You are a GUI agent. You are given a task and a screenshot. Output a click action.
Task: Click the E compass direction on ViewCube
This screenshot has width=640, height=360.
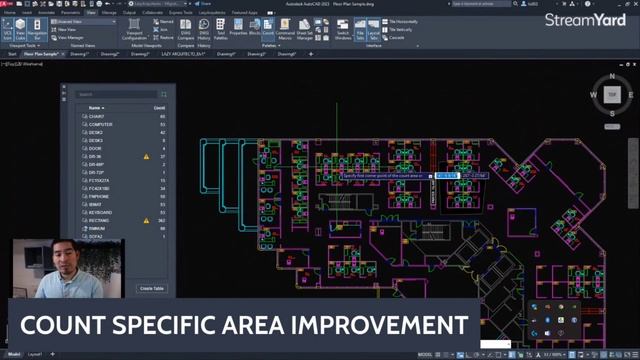coord(631,95)
